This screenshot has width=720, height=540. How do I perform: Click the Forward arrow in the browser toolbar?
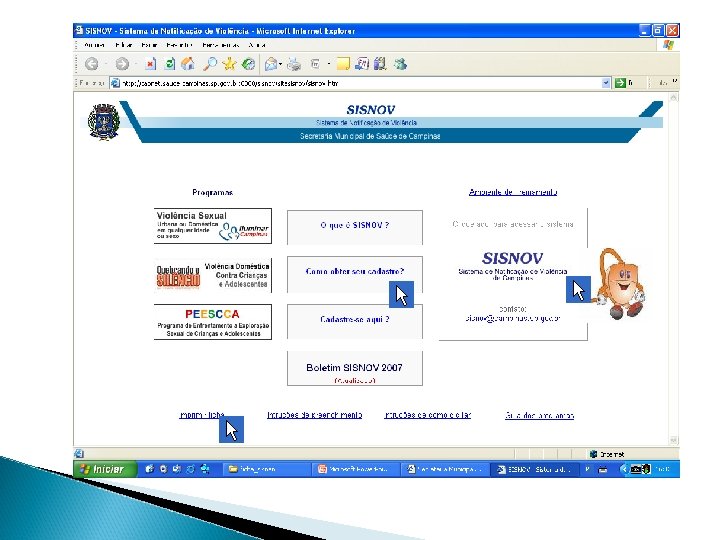[122, 64]
